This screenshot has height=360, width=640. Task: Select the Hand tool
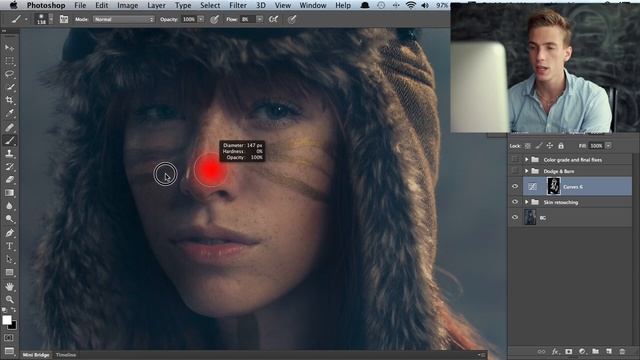(9, 287)
